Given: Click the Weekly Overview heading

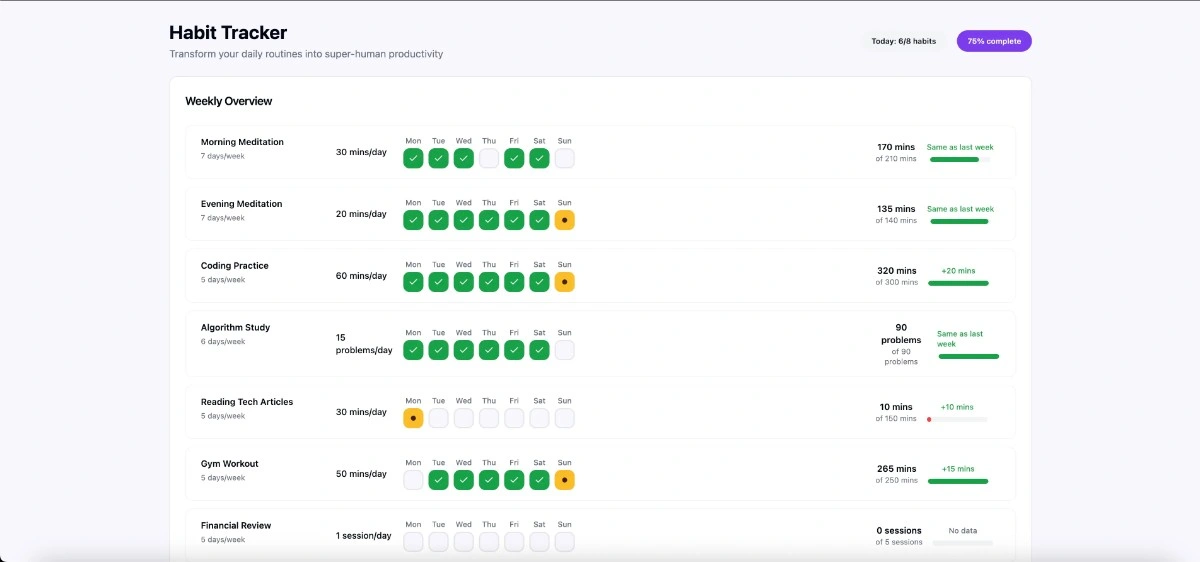Looking at the screenshot, I should click(228, 101).
